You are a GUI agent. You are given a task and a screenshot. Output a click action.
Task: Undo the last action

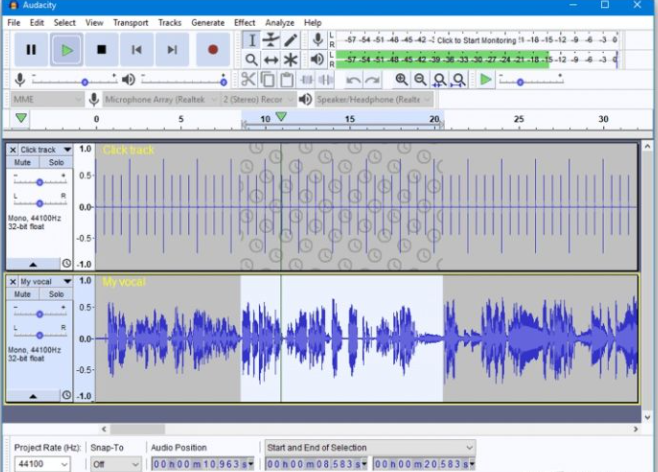pyautogui.click(x=353, y=80)
